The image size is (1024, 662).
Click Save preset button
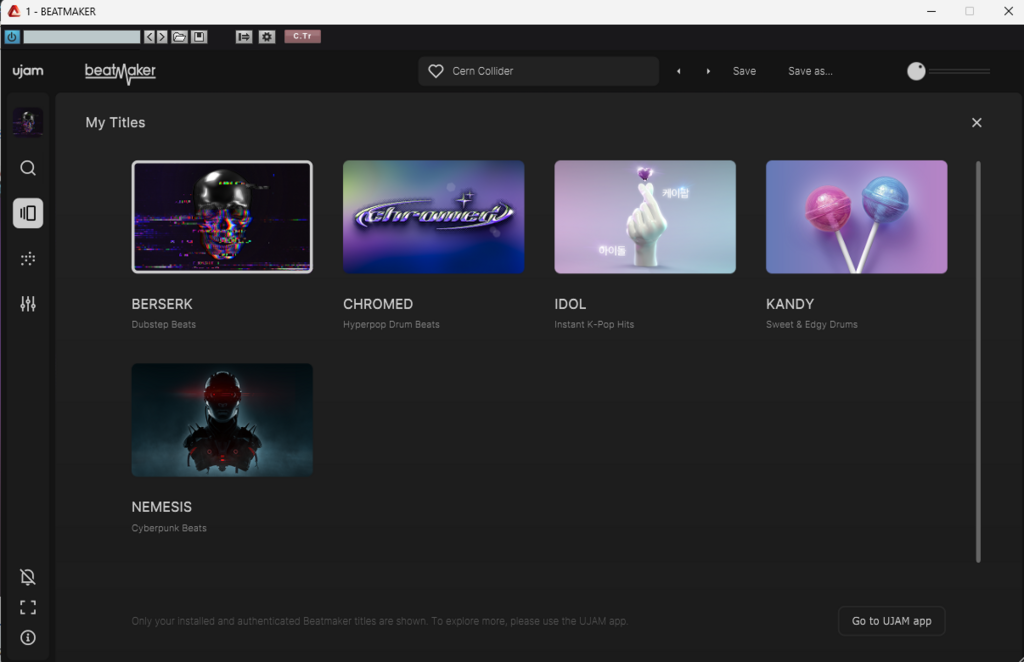pyautogui.click(x=744, y=71)
